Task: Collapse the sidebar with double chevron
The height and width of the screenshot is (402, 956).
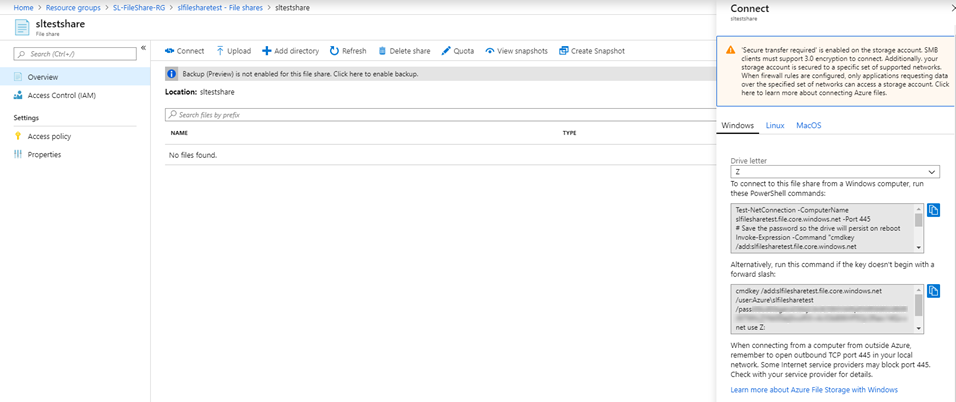Action: [x=143, y=48]
